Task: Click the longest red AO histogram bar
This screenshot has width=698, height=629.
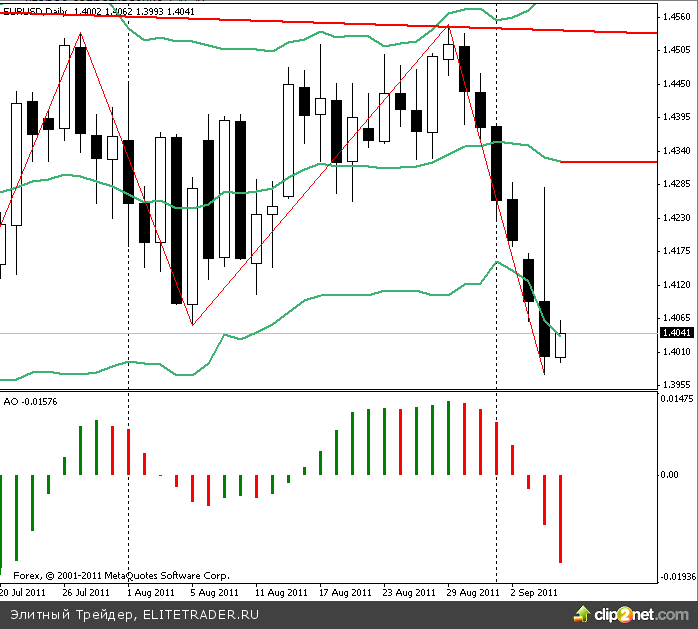Action: (561, 518)
